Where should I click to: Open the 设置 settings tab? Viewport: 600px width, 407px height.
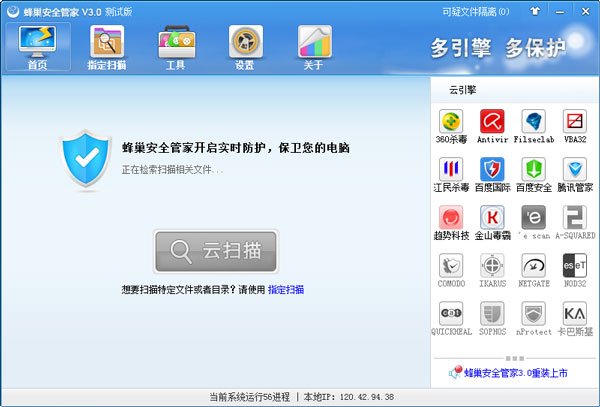click(x=245, y=47)
